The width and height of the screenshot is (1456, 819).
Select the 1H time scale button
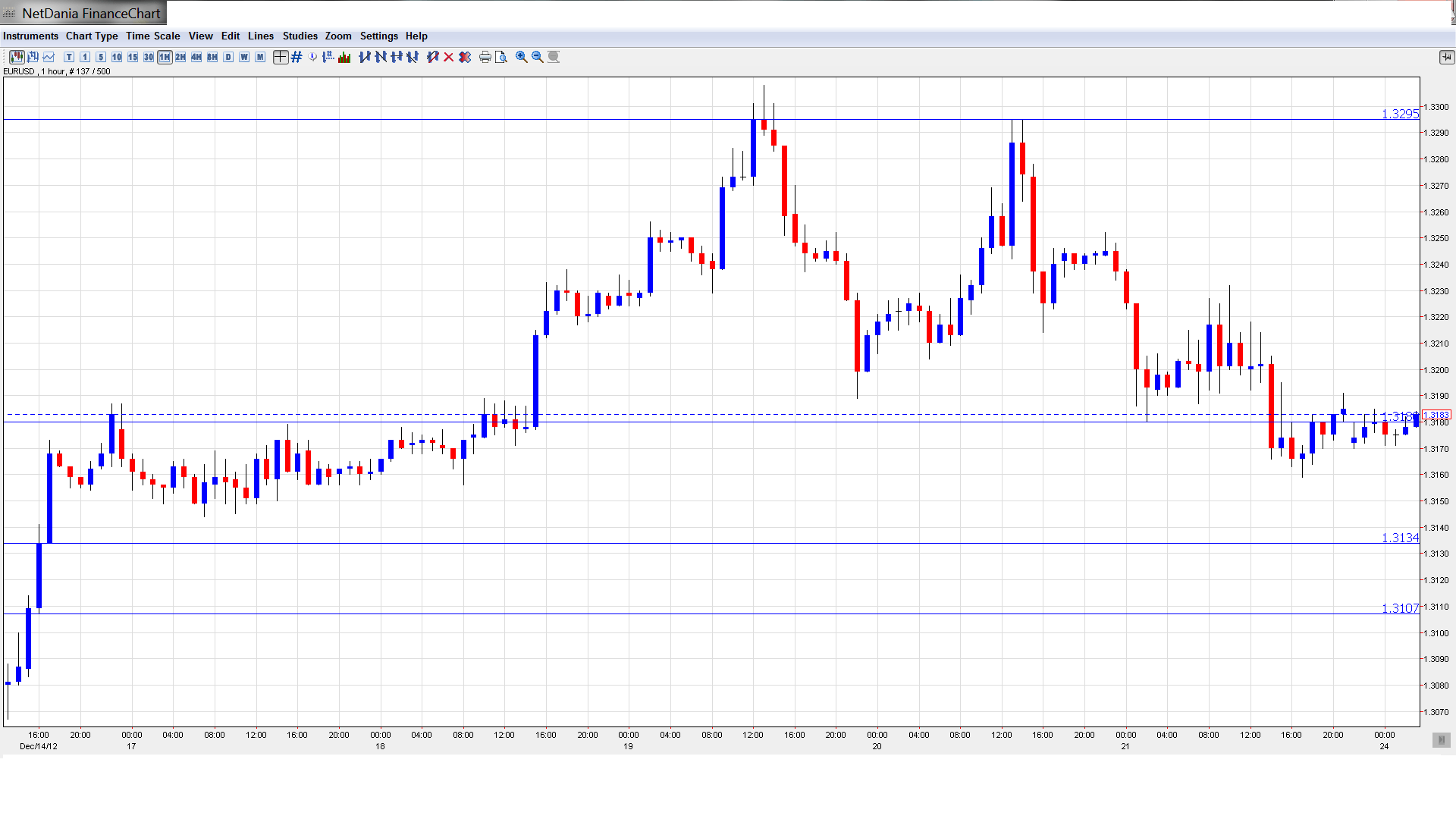[x=165, y=57]
